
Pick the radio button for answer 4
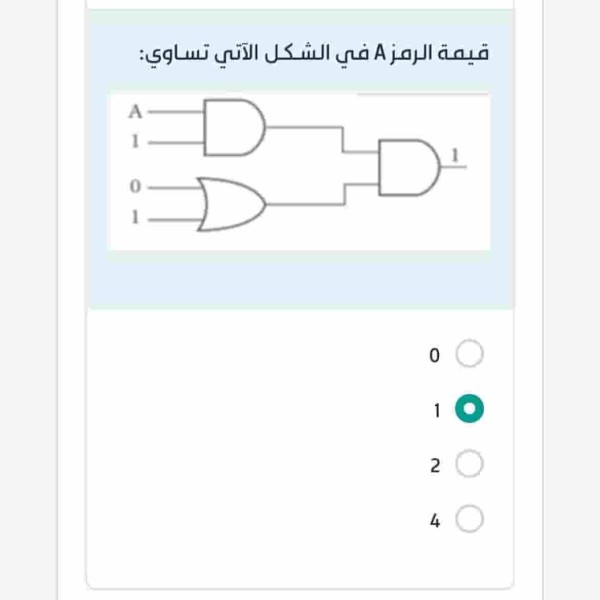pos(470,519)
